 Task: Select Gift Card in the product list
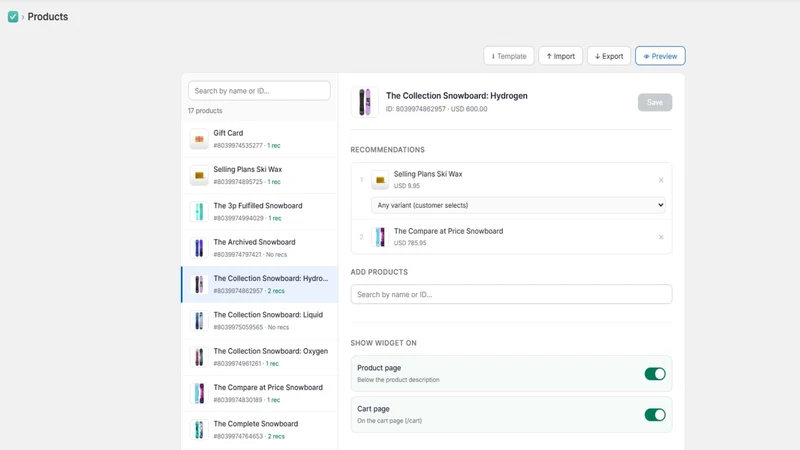click(x=260, y=139)
